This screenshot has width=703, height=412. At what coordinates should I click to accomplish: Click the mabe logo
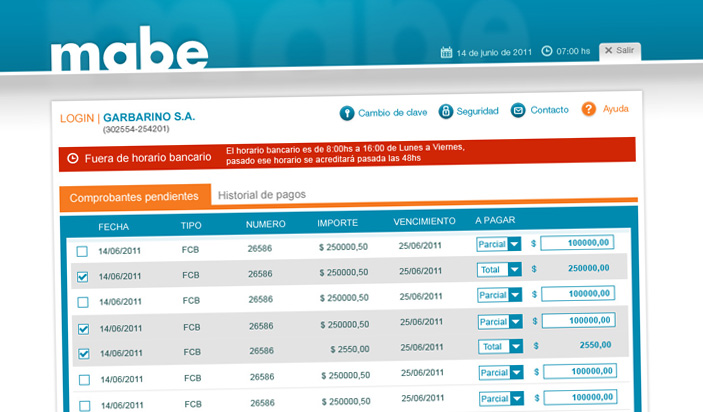coord(129,53)
